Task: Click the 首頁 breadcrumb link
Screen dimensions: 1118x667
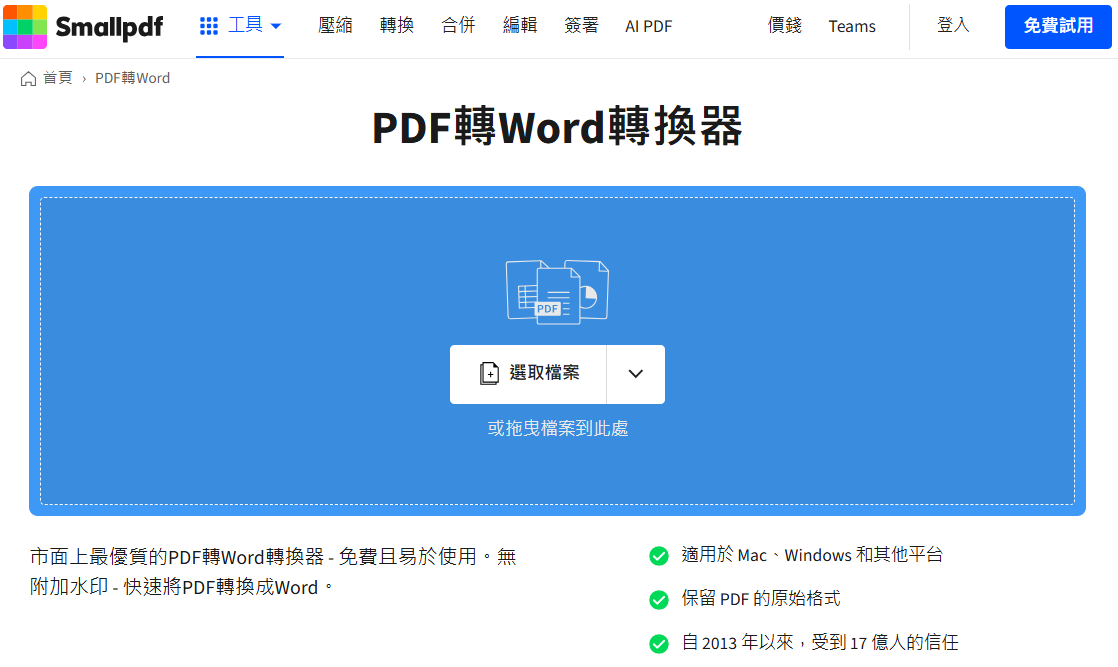Action: tap(57, 77)
